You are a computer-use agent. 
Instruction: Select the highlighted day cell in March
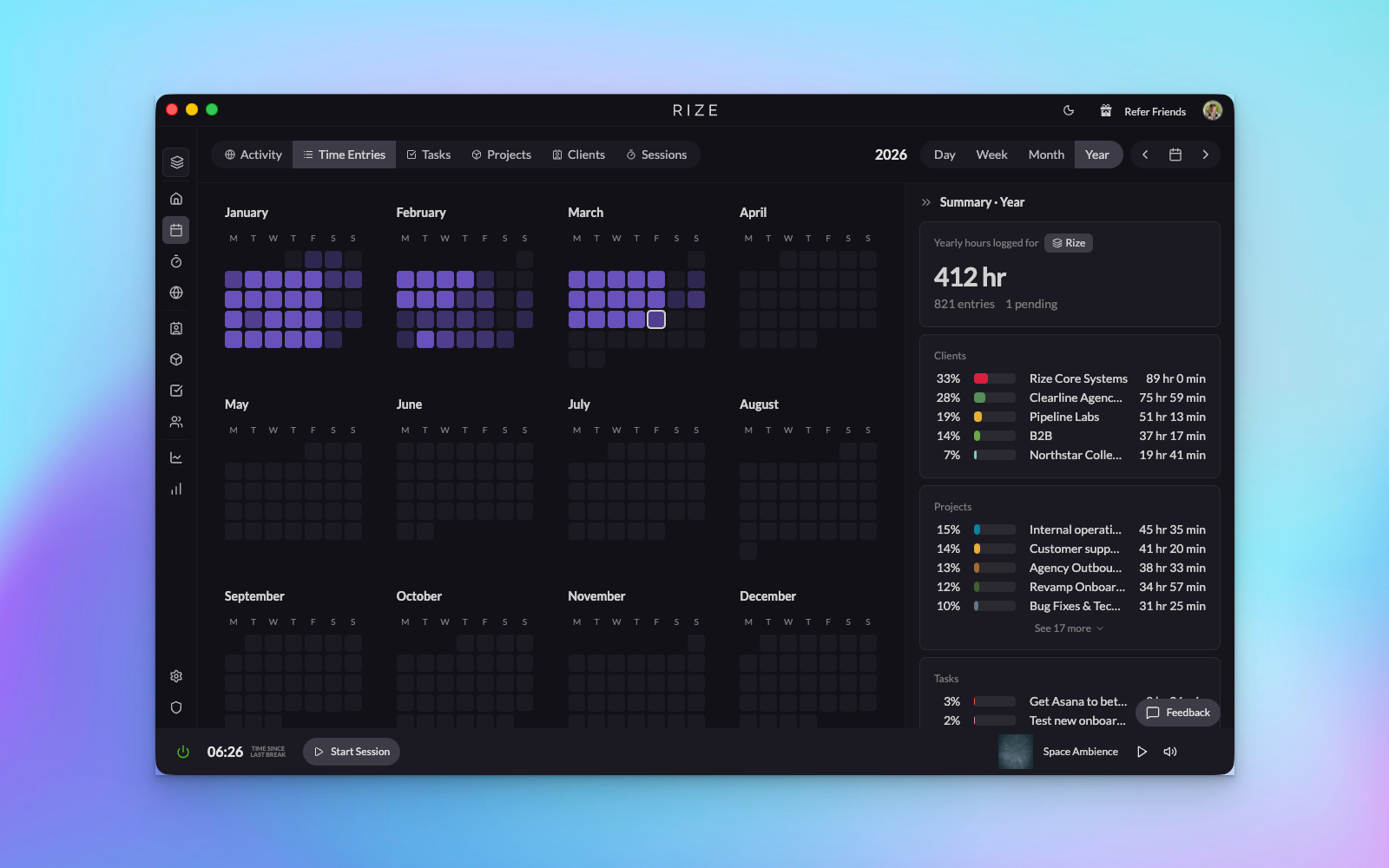click(656, 319)
